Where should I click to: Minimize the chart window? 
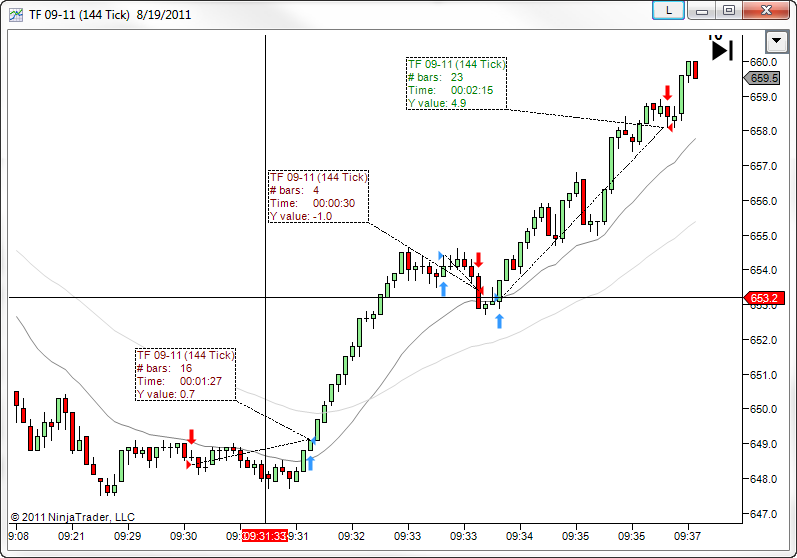point(702,10)
